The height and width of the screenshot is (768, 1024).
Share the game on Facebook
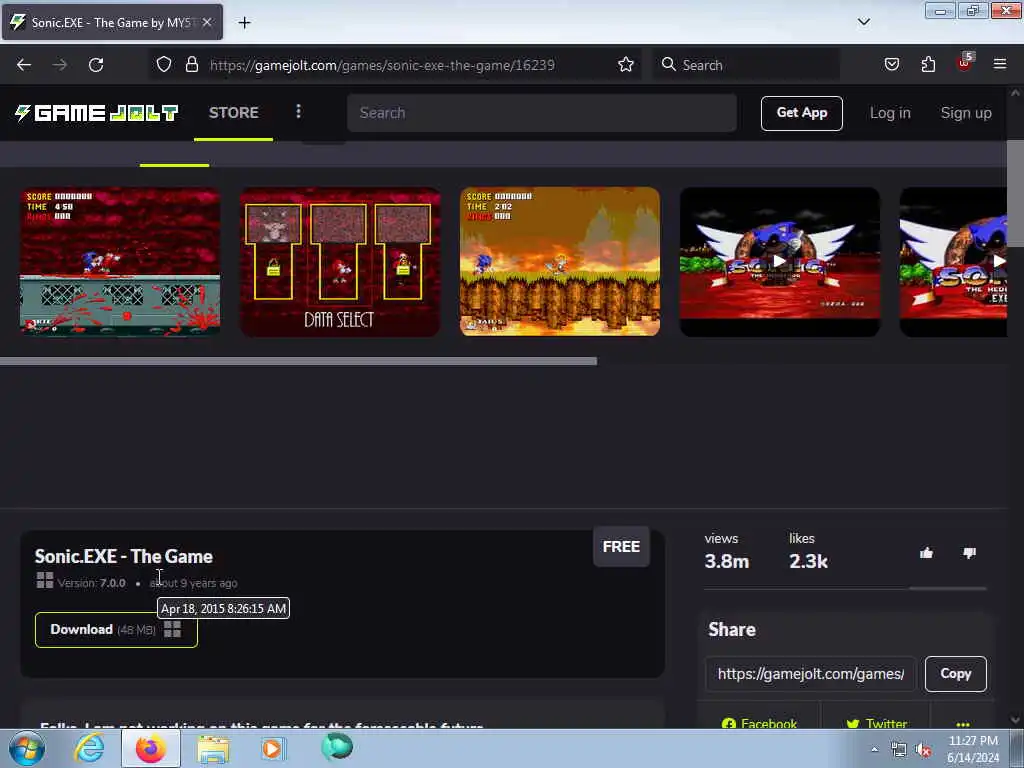(759, 724)
